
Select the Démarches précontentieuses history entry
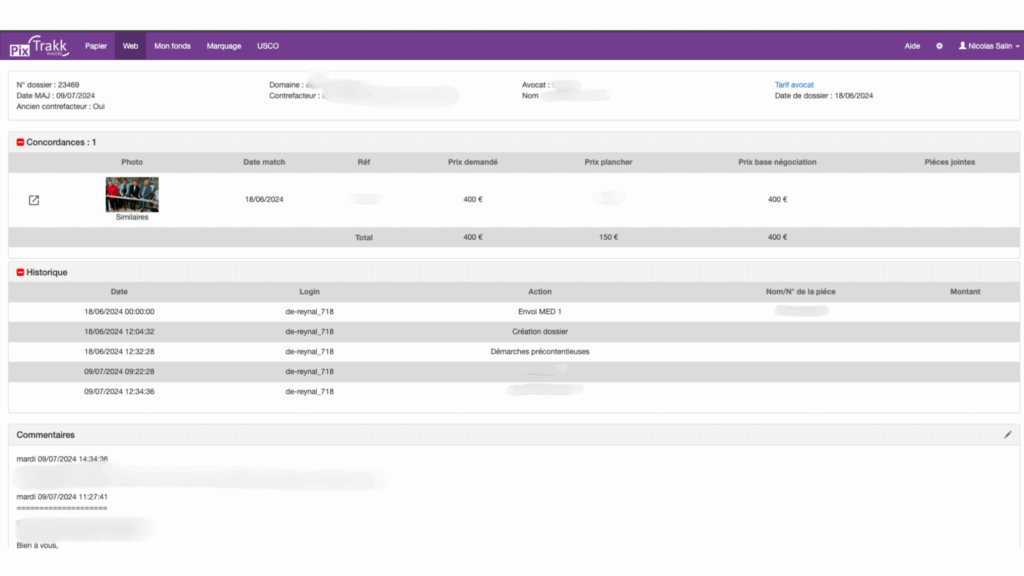(x=539, y=352)
